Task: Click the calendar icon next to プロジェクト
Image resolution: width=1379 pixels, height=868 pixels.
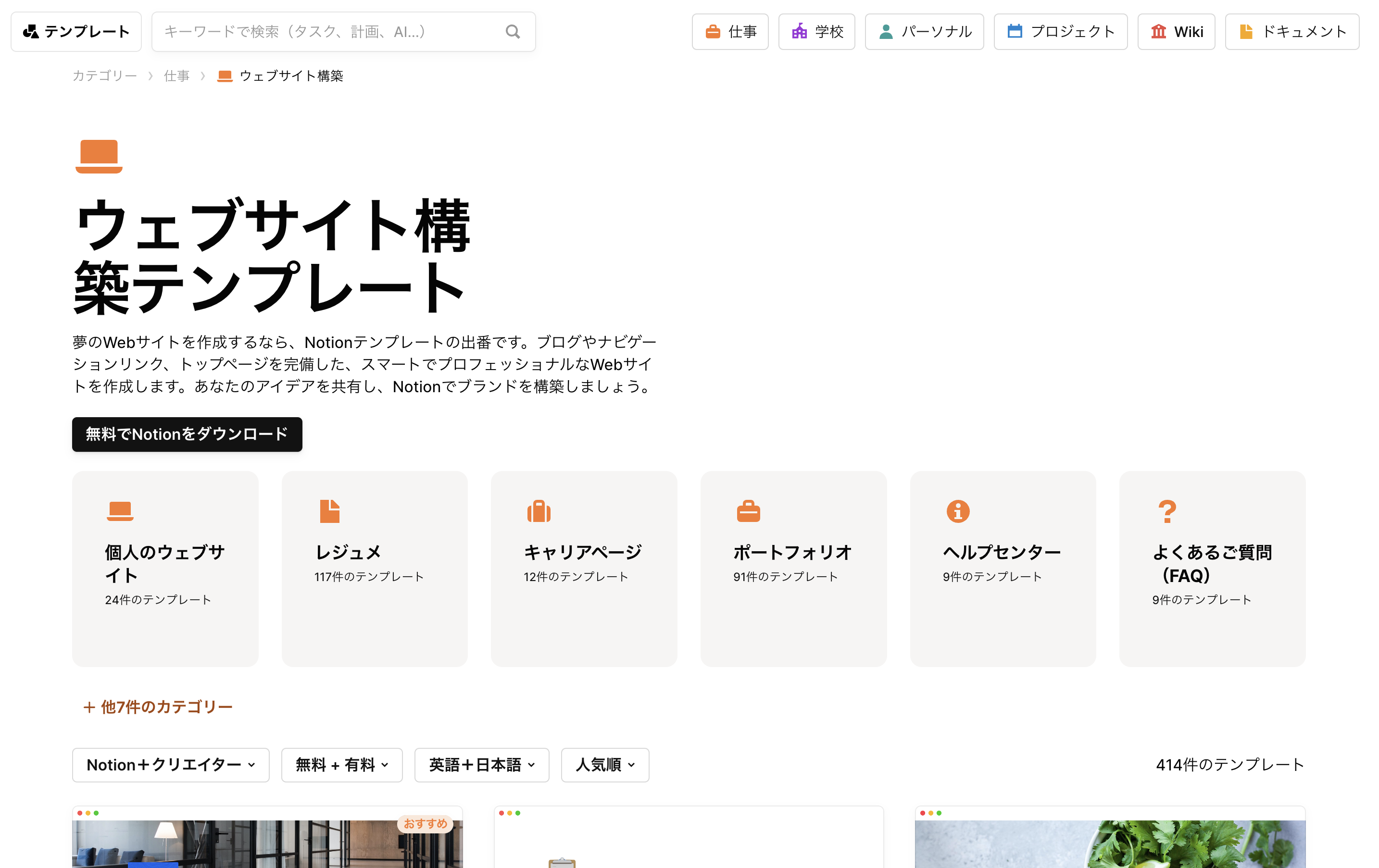Action: point(1015,32)
